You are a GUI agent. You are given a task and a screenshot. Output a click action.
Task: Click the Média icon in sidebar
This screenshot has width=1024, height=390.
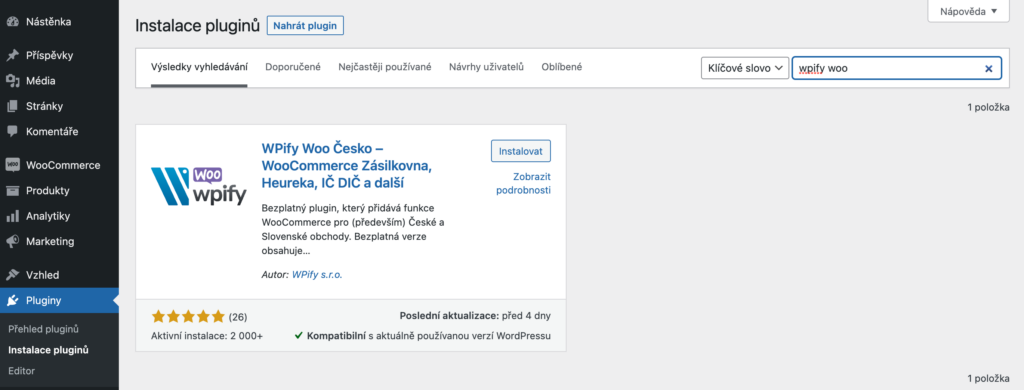(12, 81)
